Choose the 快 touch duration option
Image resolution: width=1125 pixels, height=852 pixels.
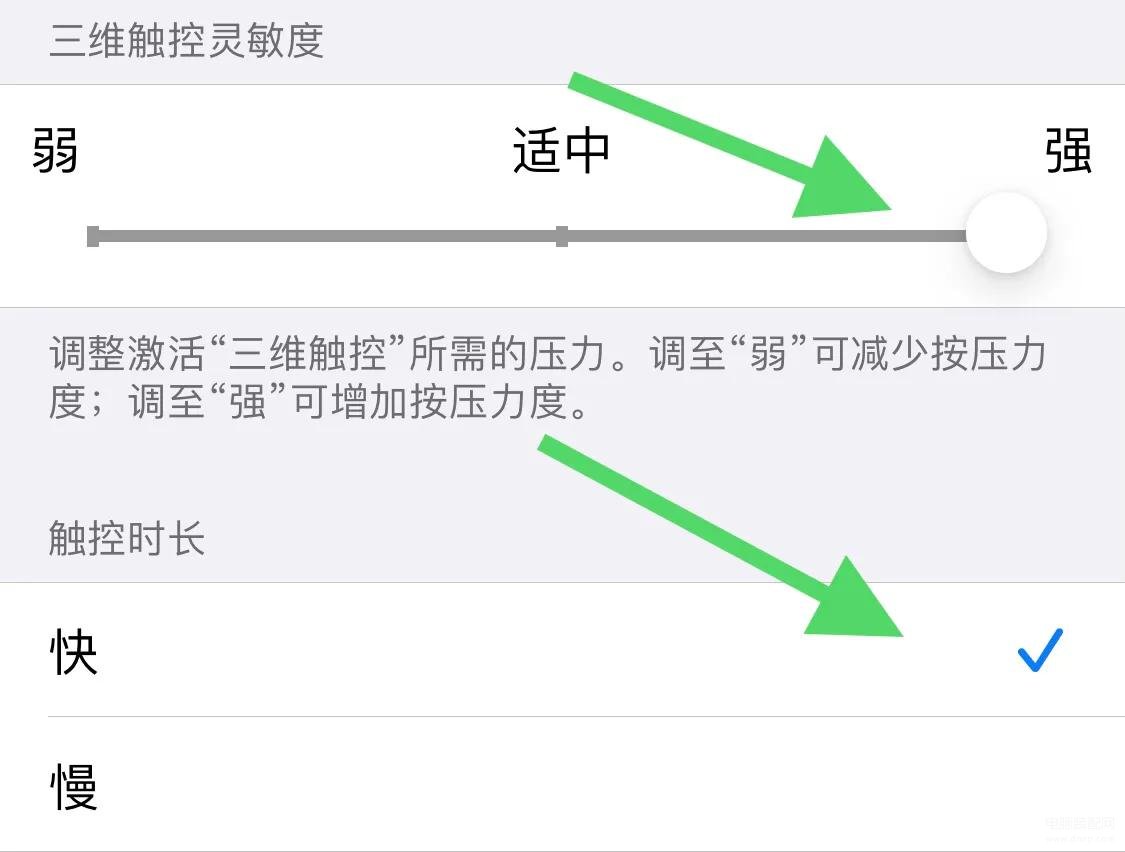coord(562,650)
